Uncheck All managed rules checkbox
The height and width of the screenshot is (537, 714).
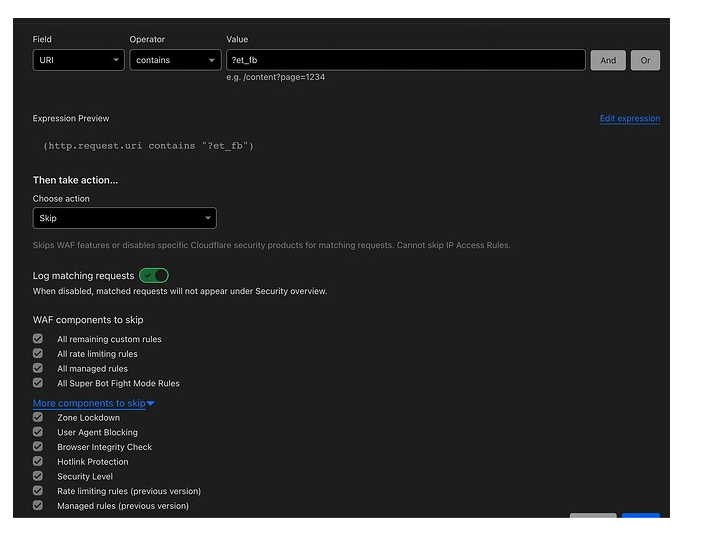(38, 368)
